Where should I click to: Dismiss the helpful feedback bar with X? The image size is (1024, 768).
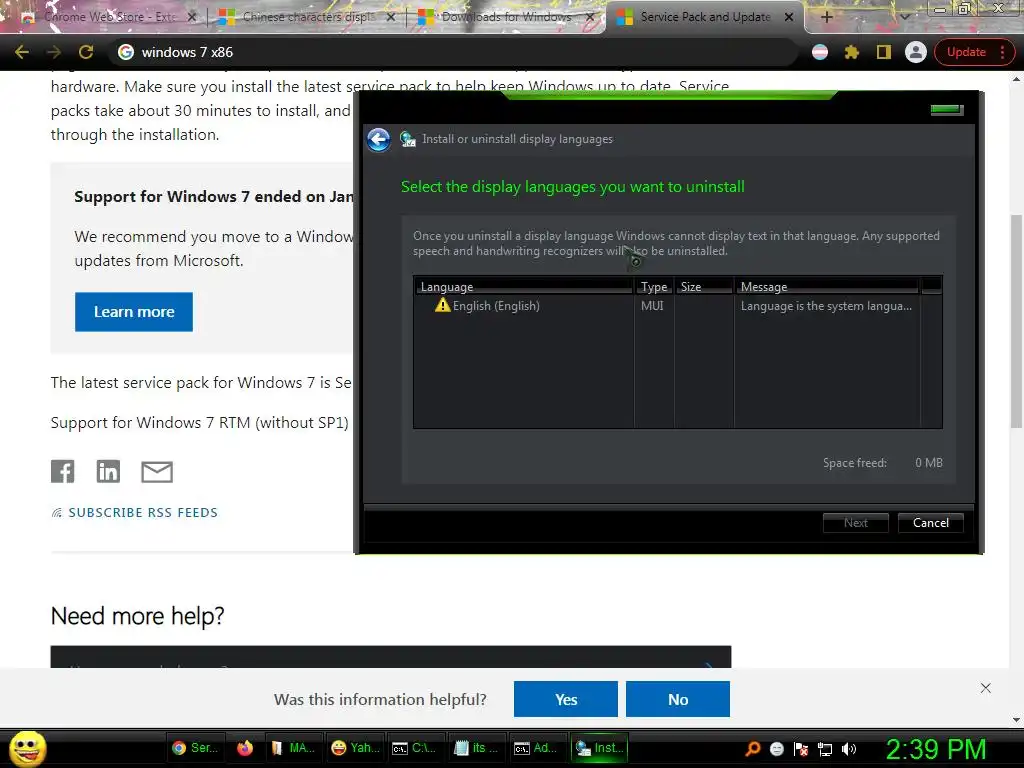tap(985, 688)
